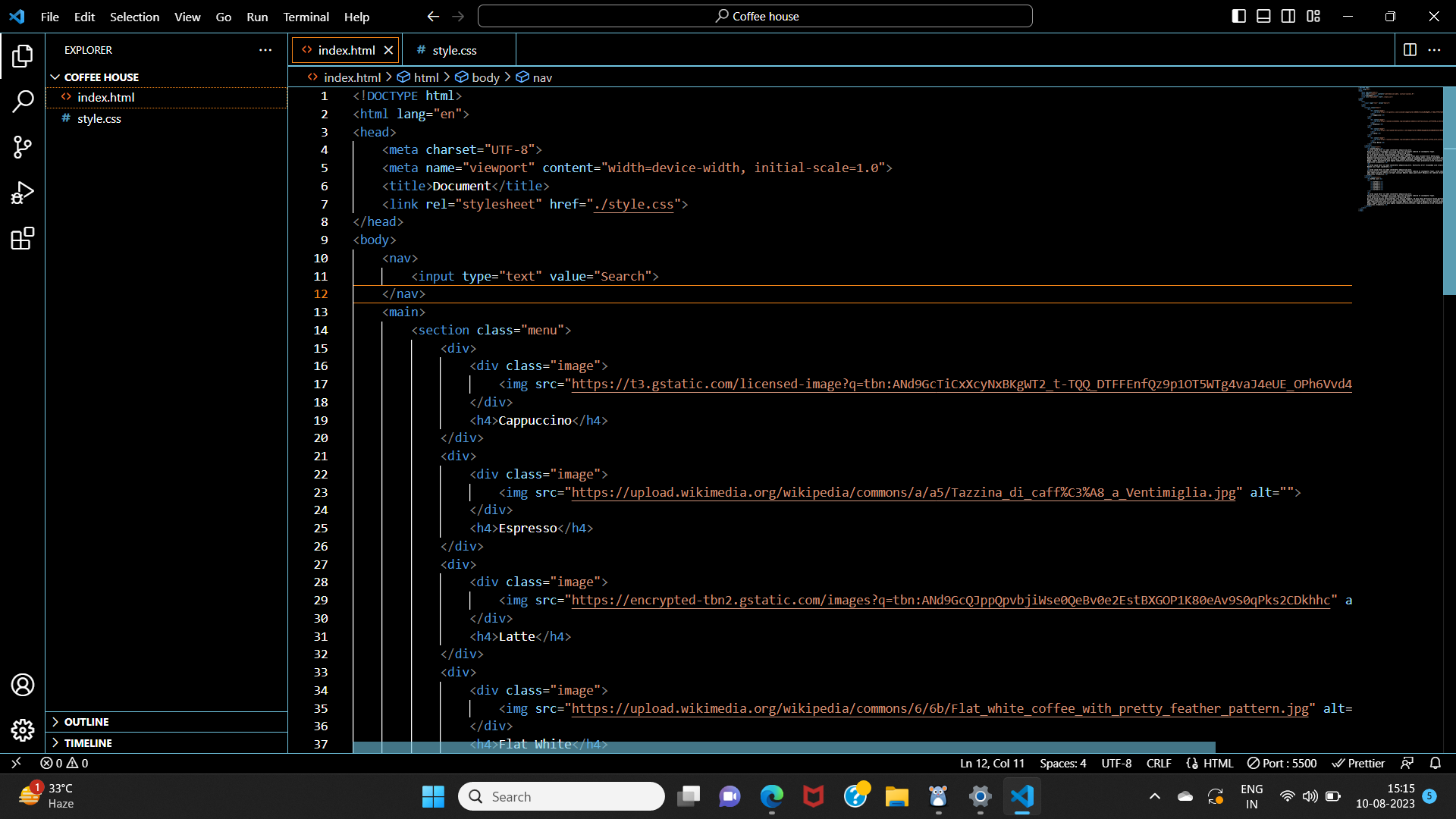Open notifications bell in status bar
This screenshot has height=819, width=1456.
pos(1435,763)
